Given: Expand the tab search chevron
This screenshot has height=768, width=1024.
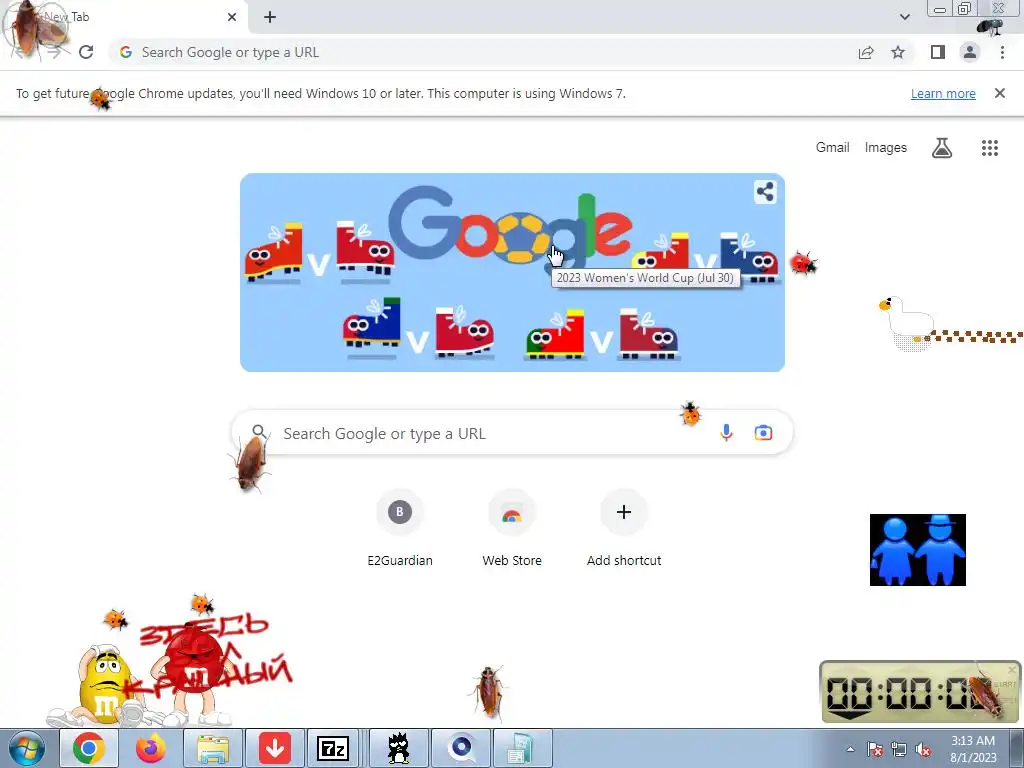Looking at the screenshot, I should tap(904, 17).
